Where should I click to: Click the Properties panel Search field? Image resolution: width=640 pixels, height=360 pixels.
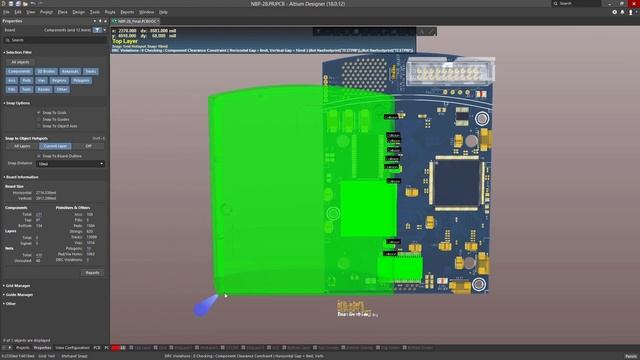click(55, 40)
